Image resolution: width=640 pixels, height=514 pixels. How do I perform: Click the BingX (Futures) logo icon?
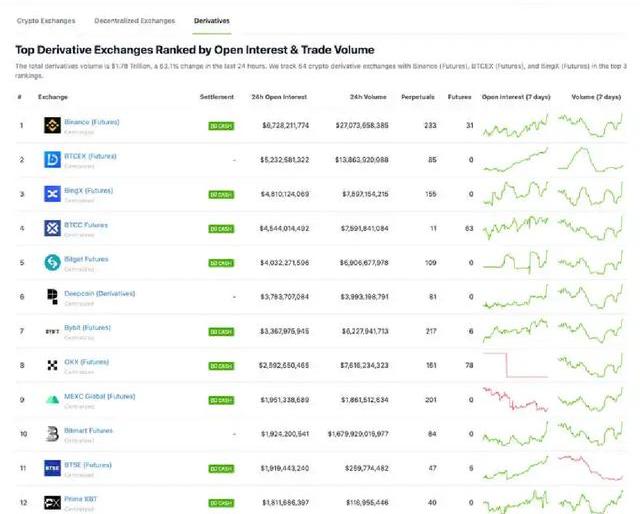coord(52,194)
